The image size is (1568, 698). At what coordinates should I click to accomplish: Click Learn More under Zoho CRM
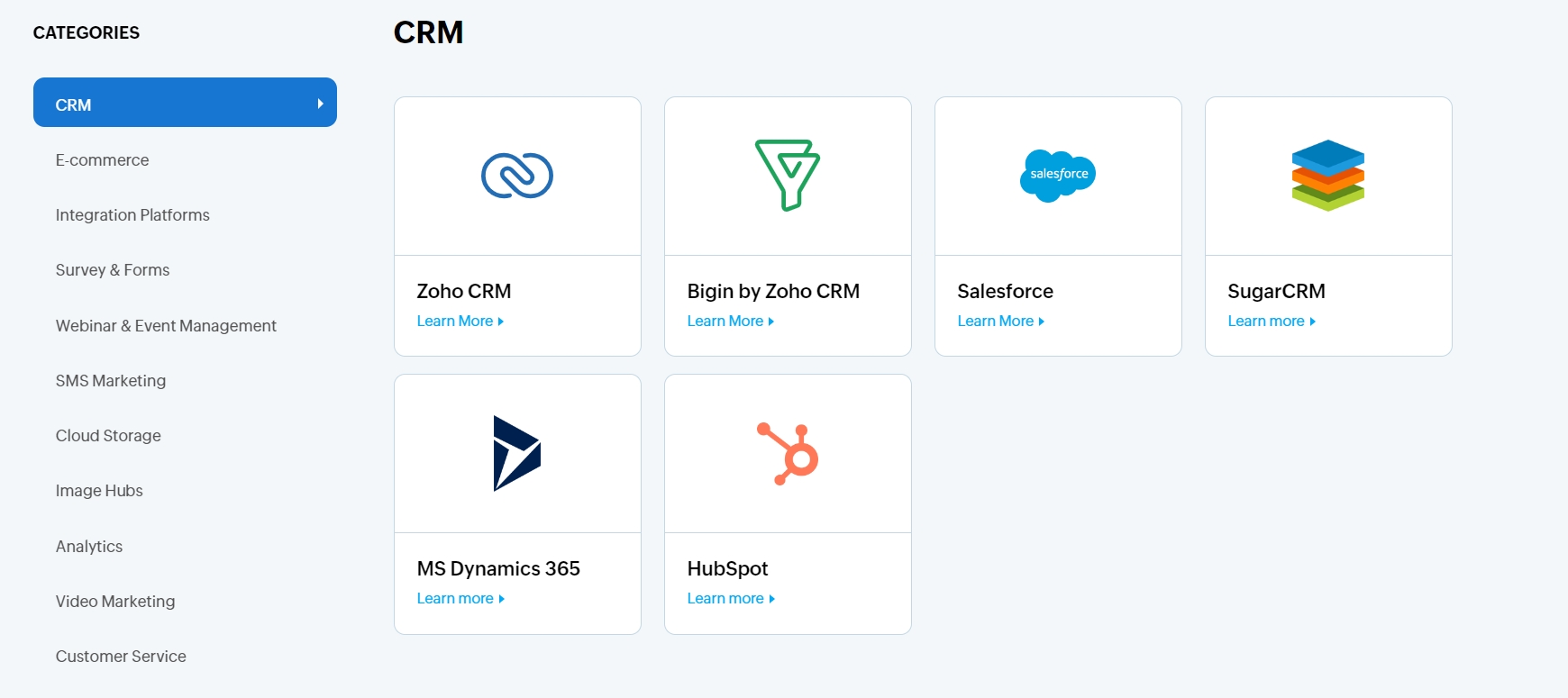point(460,322)
